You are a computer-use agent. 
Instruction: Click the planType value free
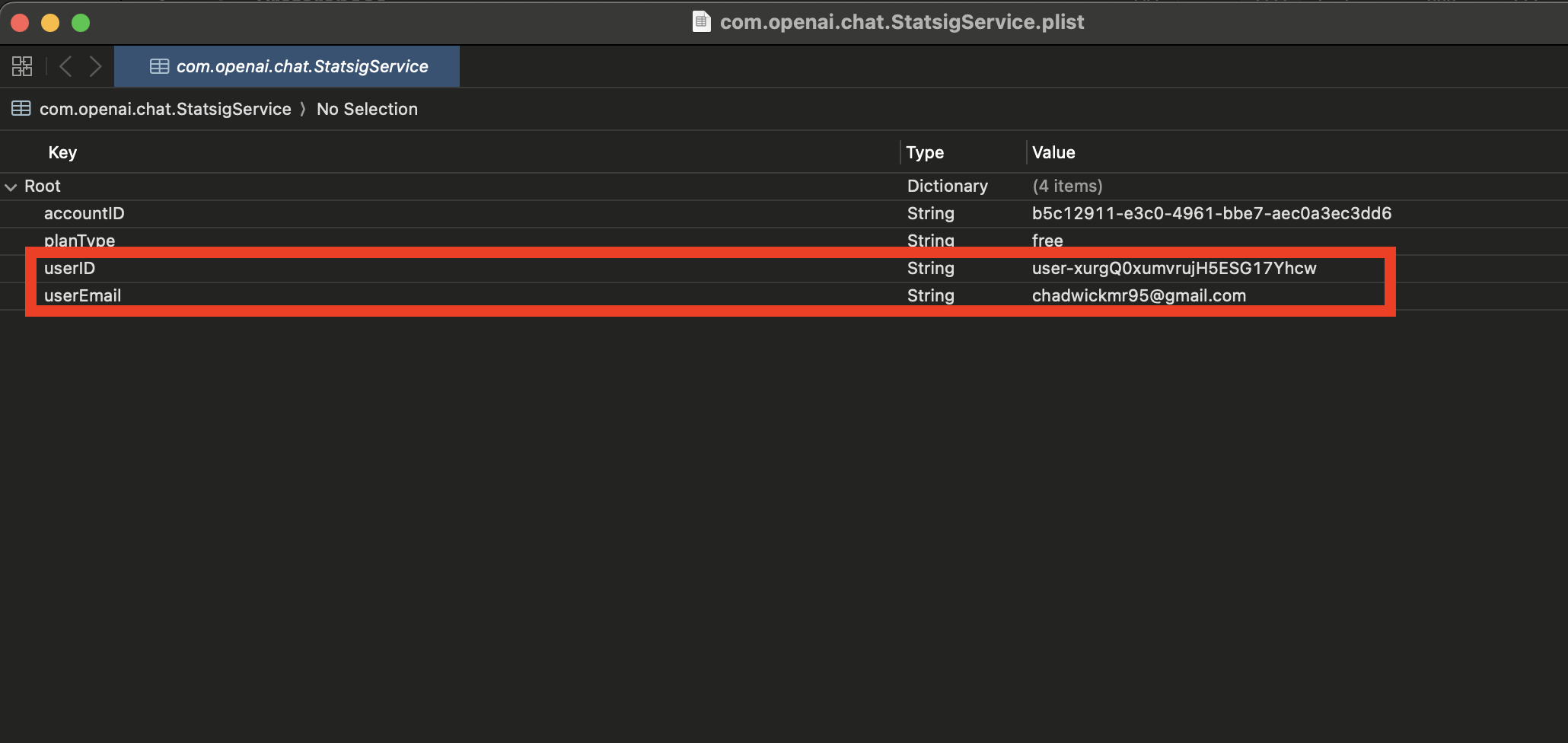[x=1047, y=241]
